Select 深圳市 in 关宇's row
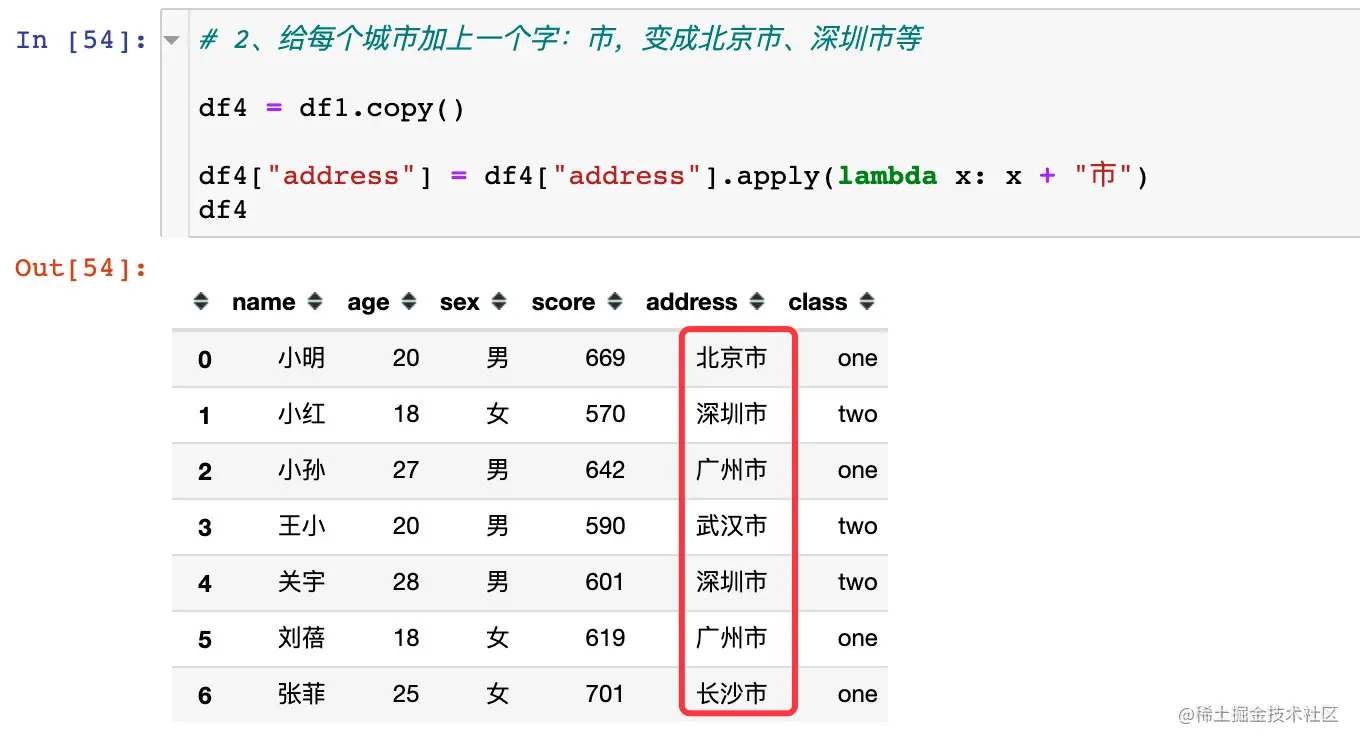This screenshot has height=746, width=1360. pyautogui.click(x=731, y=582)
